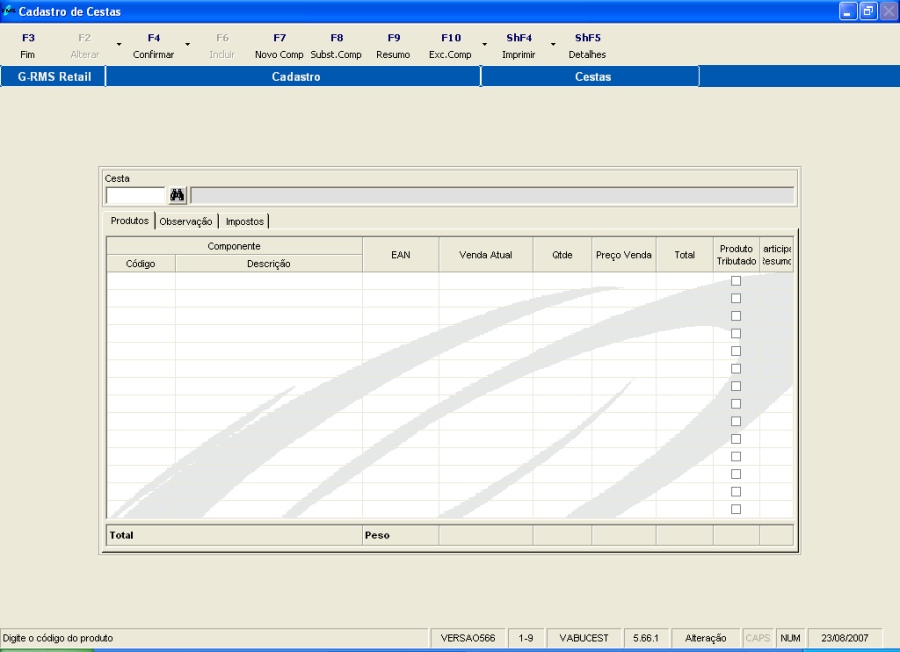Click the Preço Venda column header
This screenshot has width=900, height=652.
(x=623, y=255)
